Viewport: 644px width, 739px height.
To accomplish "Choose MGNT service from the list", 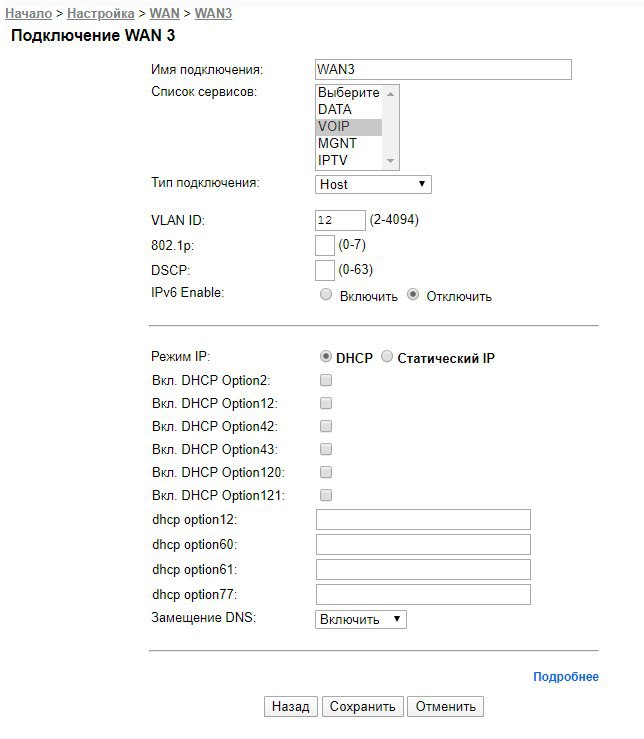I will coord(349,143).
